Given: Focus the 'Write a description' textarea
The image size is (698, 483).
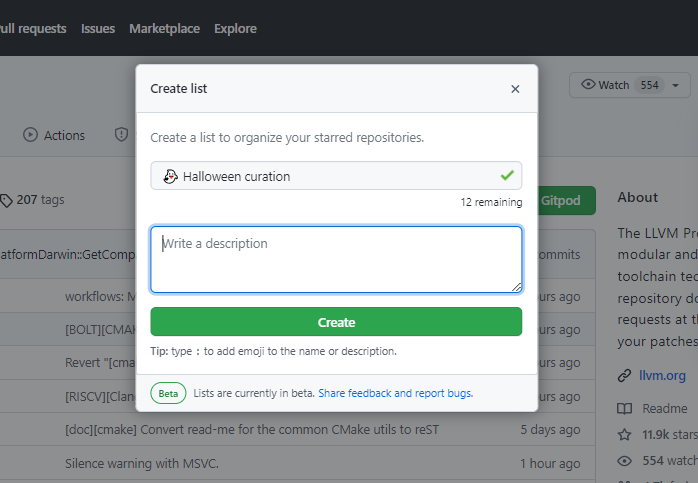Looking at the screenshot, I should coord(336,260).
